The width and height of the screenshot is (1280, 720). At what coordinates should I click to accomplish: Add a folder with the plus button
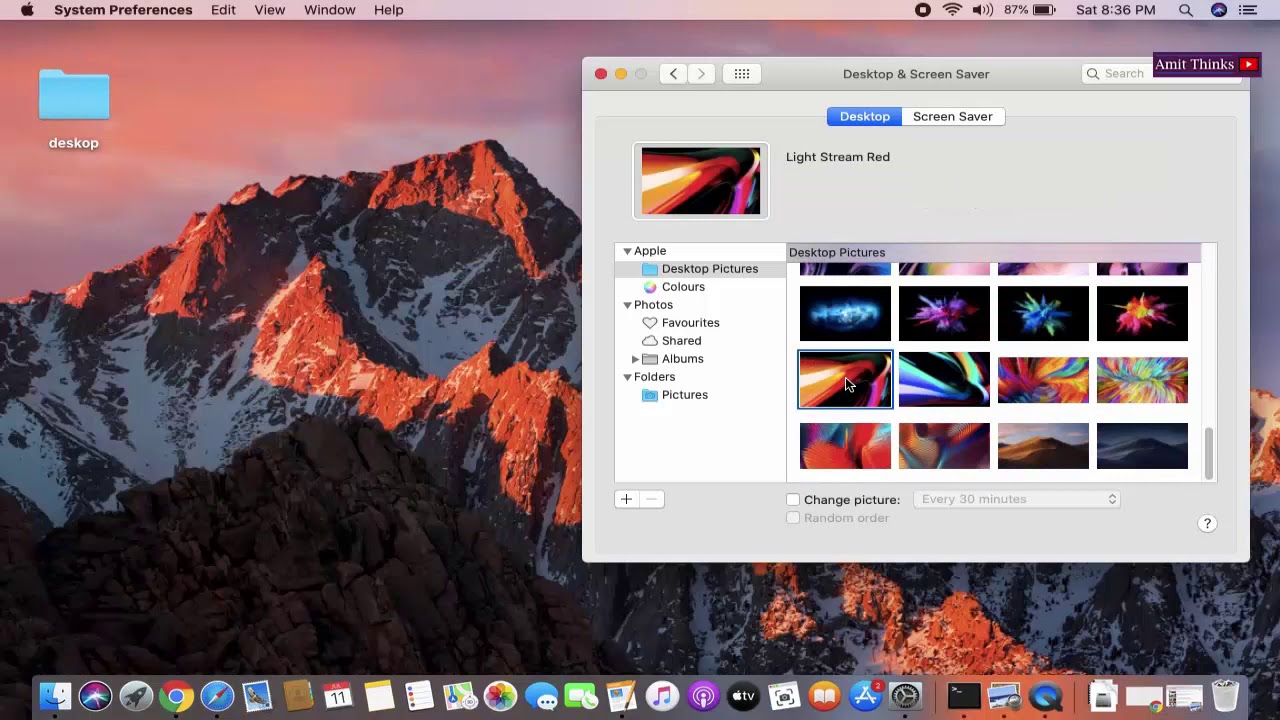(x=626, y=499)
